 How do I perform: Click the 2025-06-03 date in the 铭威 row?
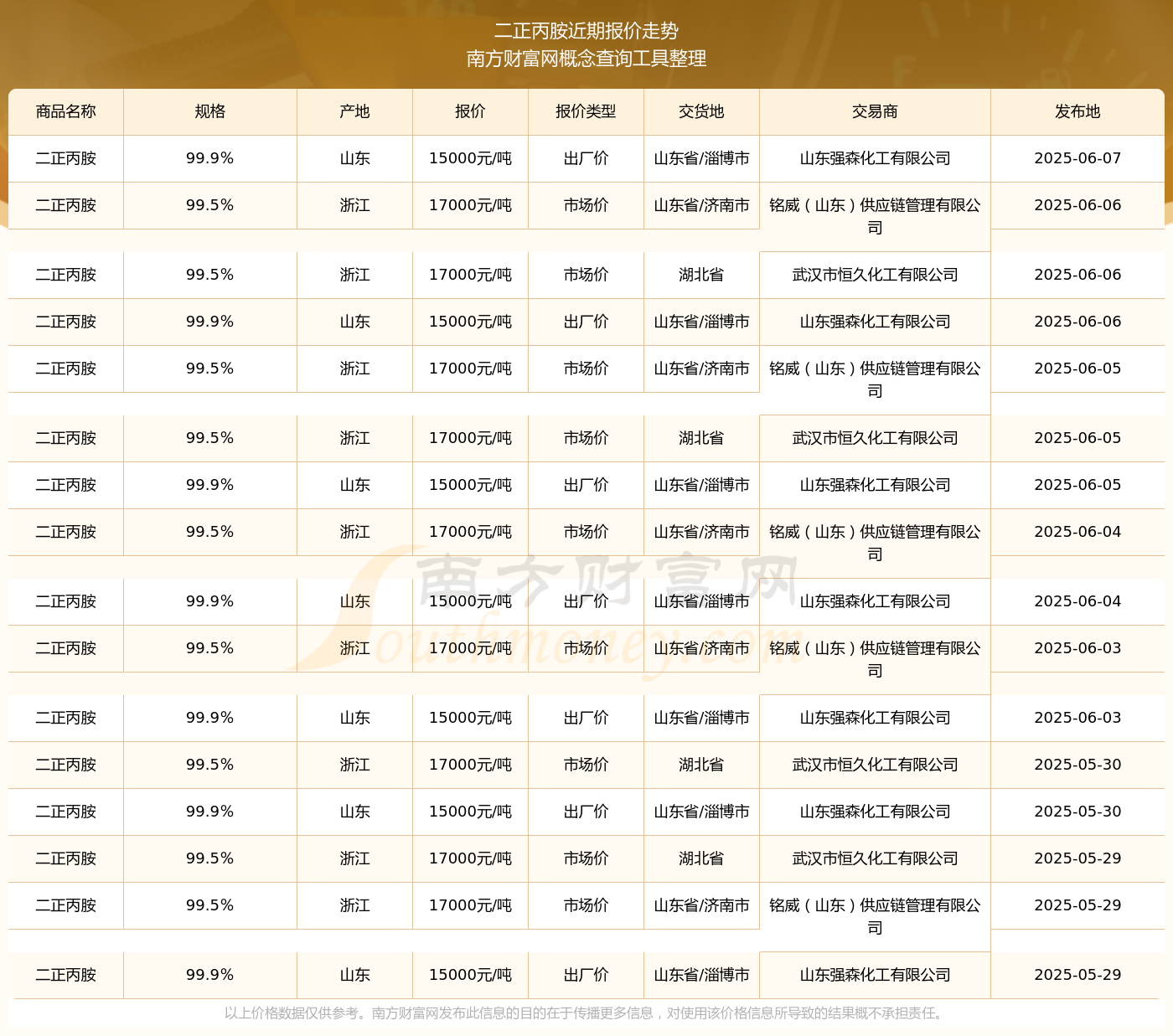coord(1077,648)
